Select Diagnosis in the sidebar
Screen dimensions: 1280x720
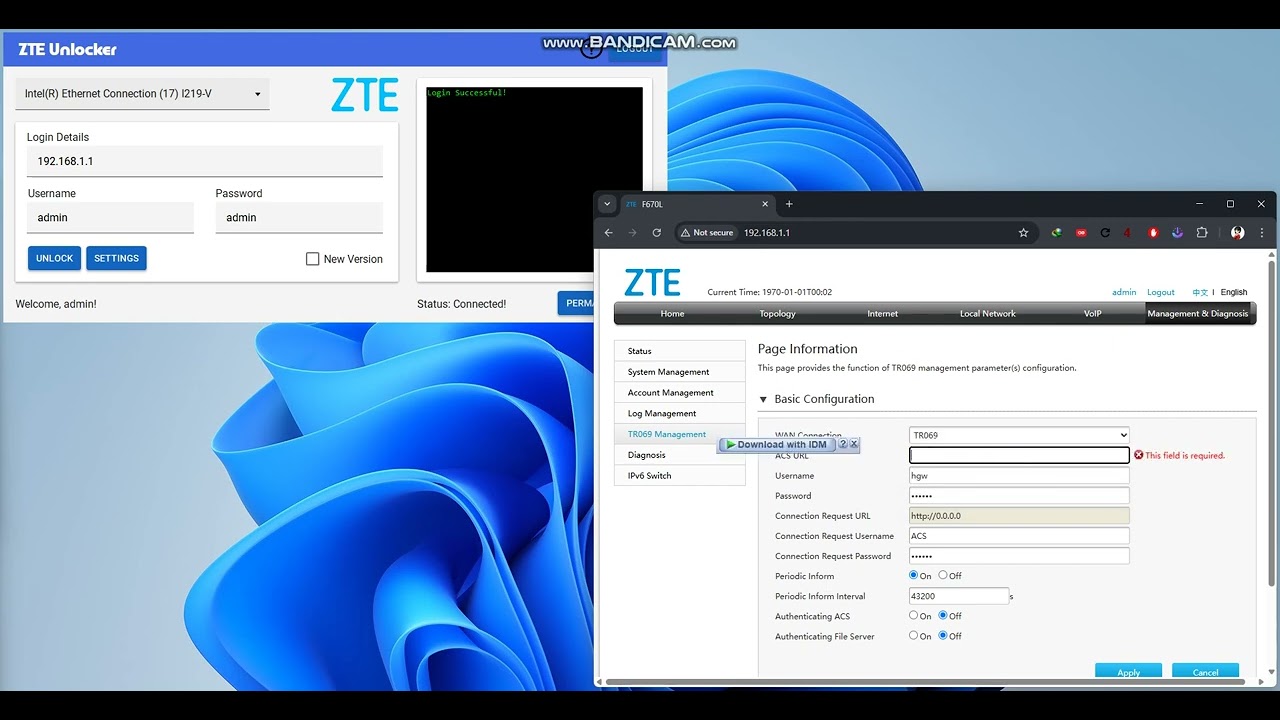coord(680,455)
